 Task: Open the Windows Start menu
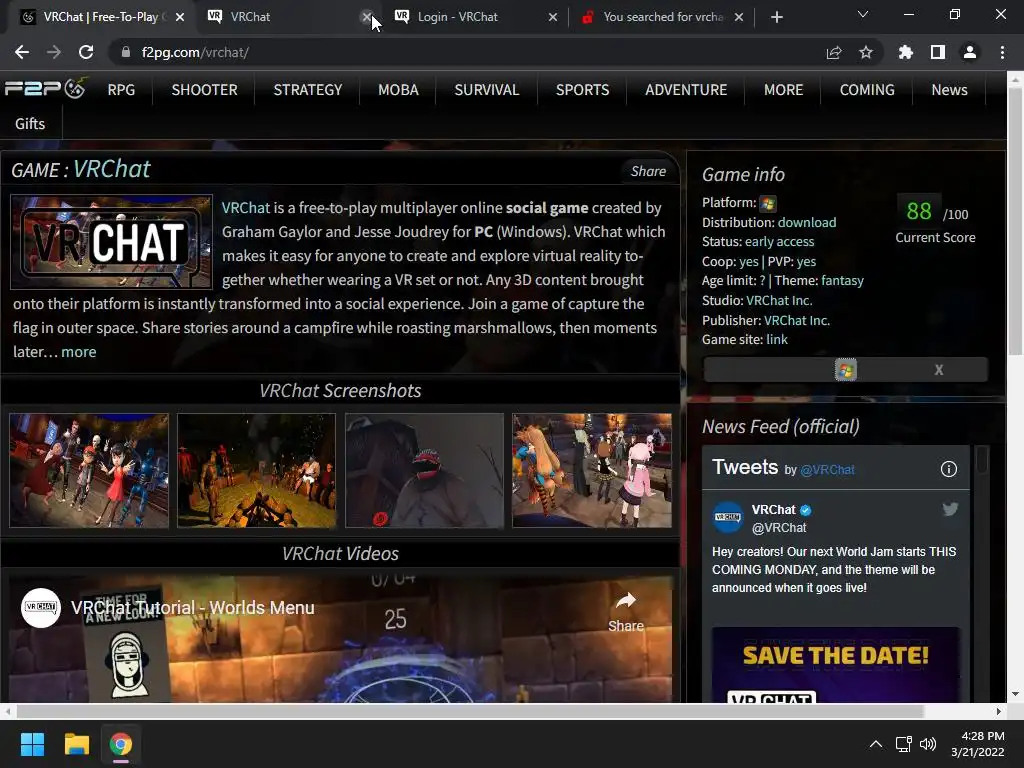(32, 744)
